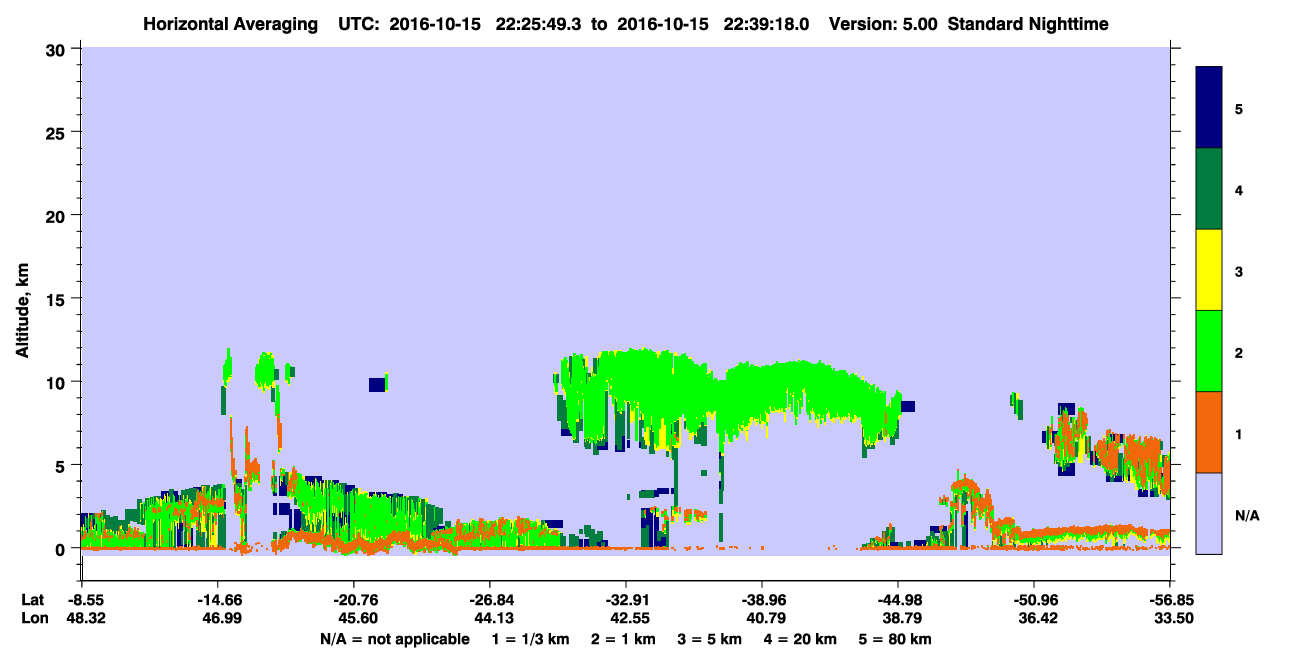Click the dark blue colorbar segment labeled 5
Viewport: 1300px width, 667px height.
[x=1209, y=108]
